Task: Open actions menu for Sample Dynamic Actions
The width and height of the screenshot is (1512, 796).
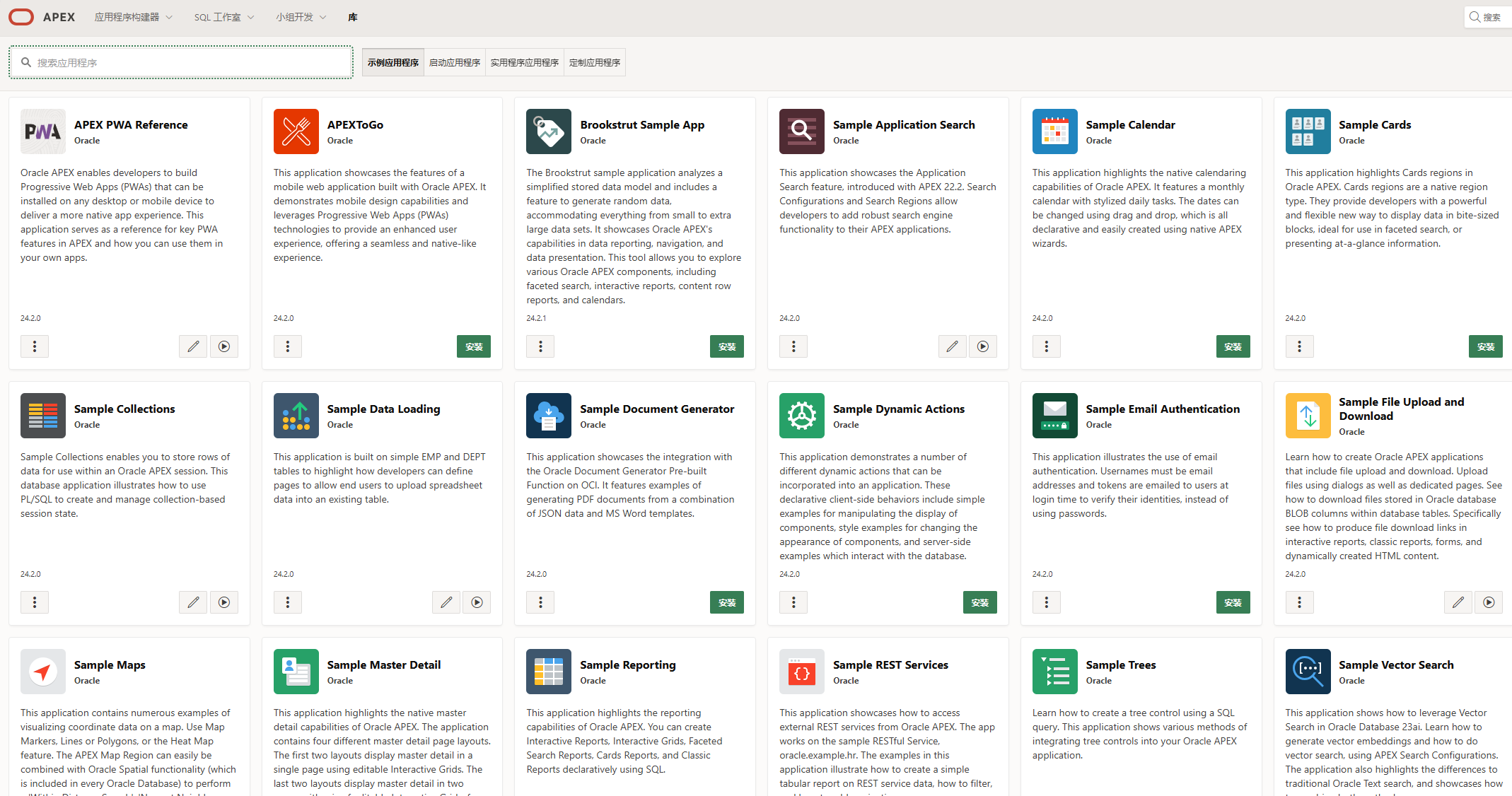Action: (x=793, y=602)
